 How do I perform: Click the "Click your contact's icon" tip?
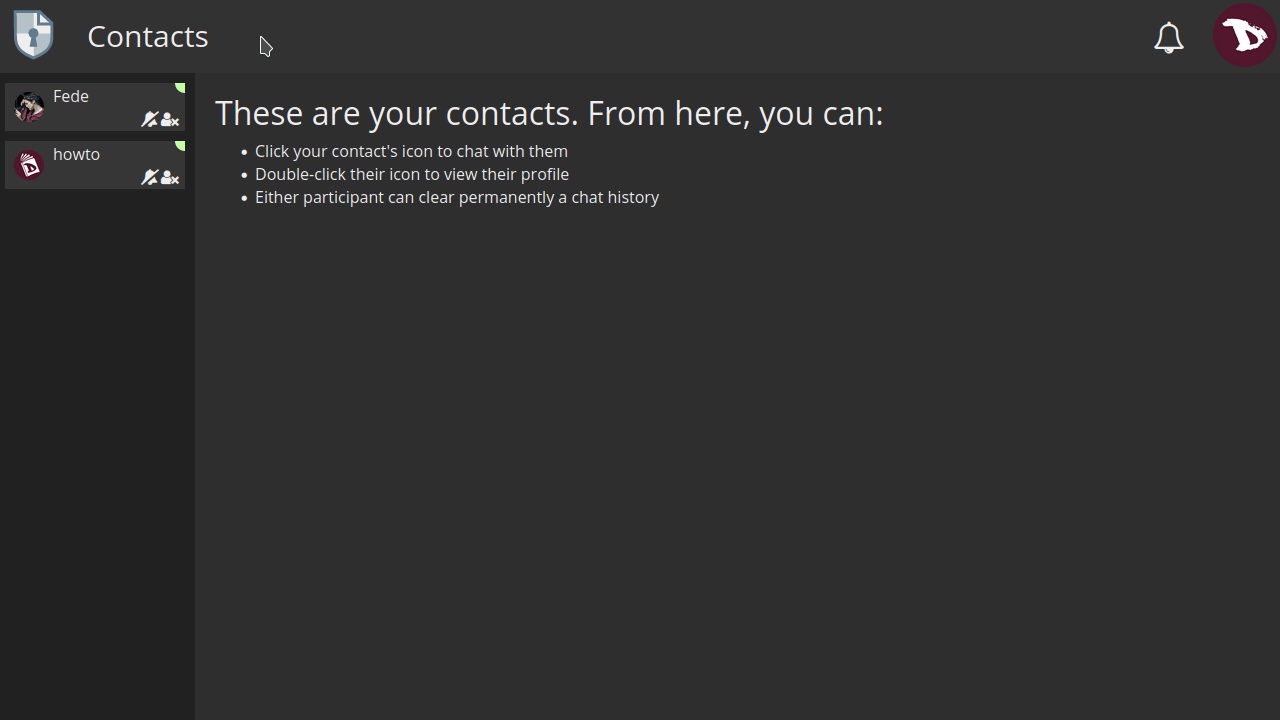tap(411, 151)
